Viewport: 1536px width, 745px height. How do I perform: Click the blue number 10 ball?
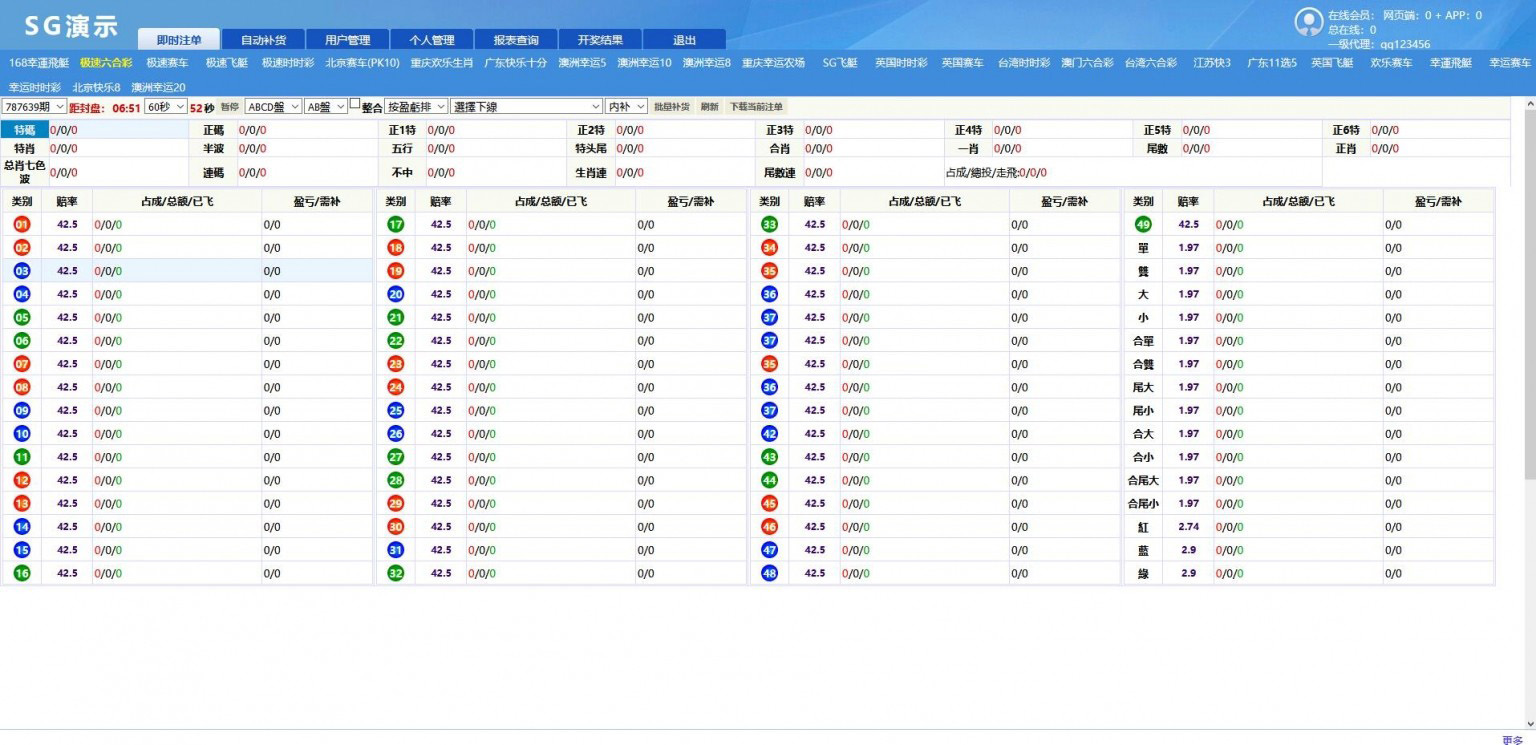[x=22, y=434]
